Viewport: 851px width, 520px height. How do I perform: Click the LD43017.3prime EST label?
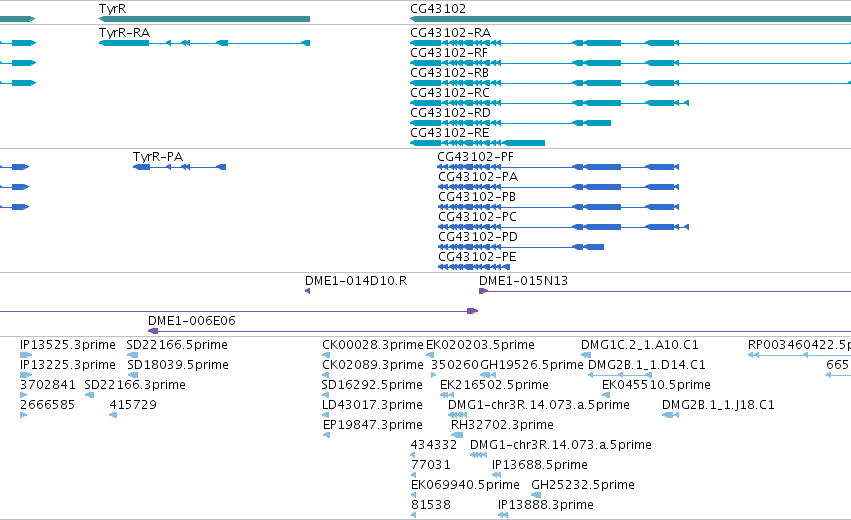point(372,405)
